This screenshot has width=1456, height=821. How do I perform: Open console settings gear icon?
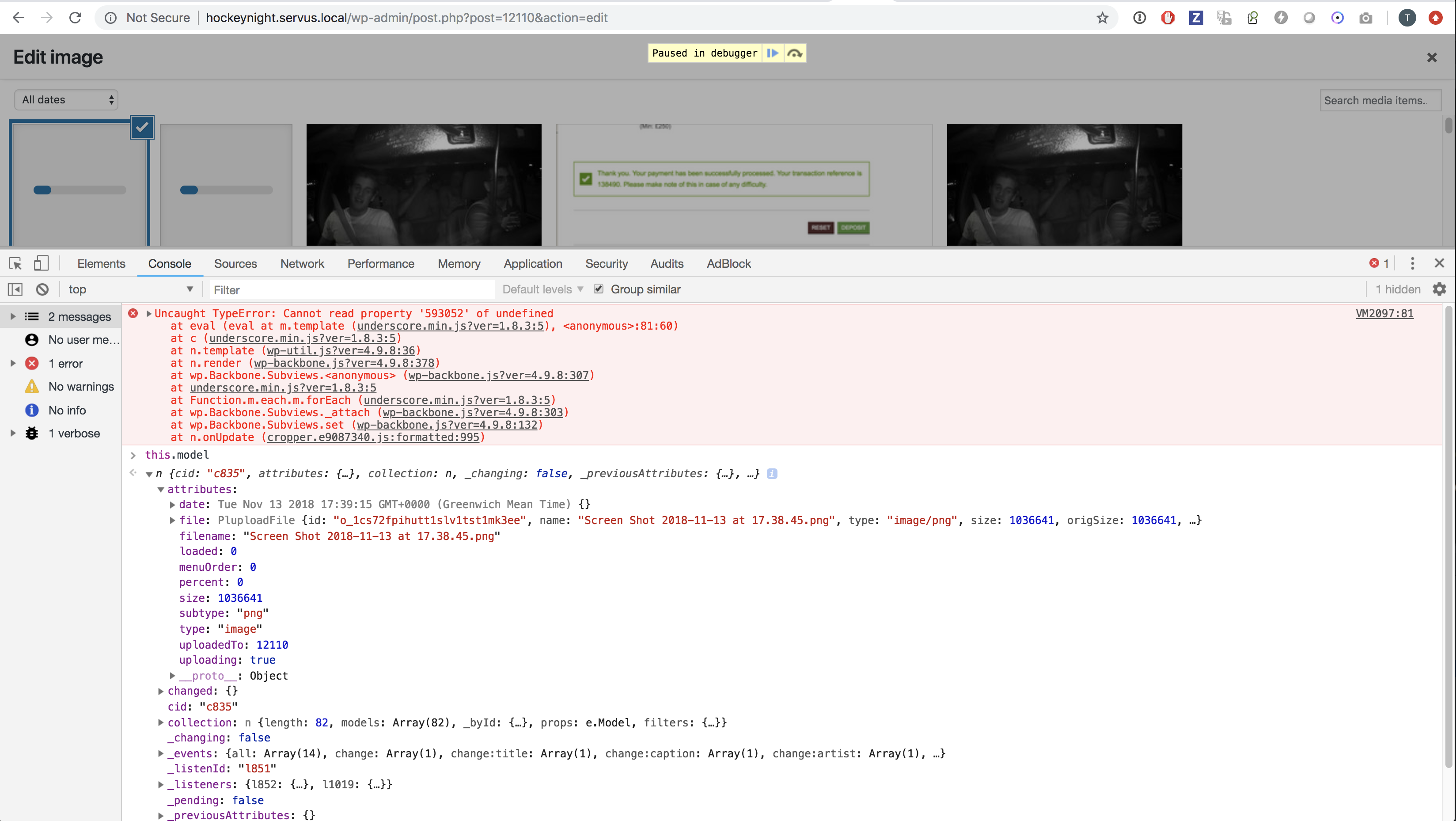click(1439, 289)
